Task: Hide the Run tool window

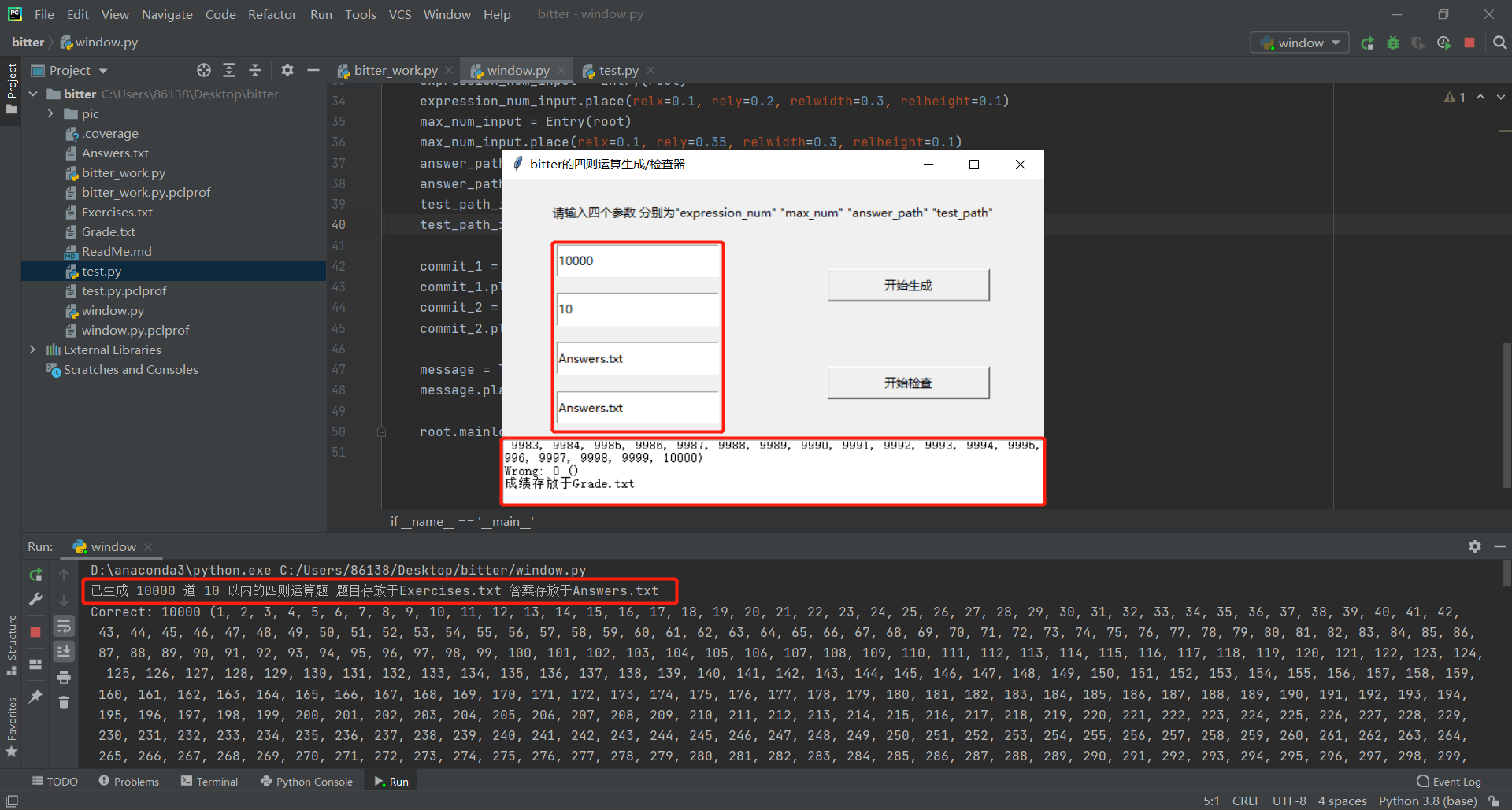Action: click(1500, 546)
